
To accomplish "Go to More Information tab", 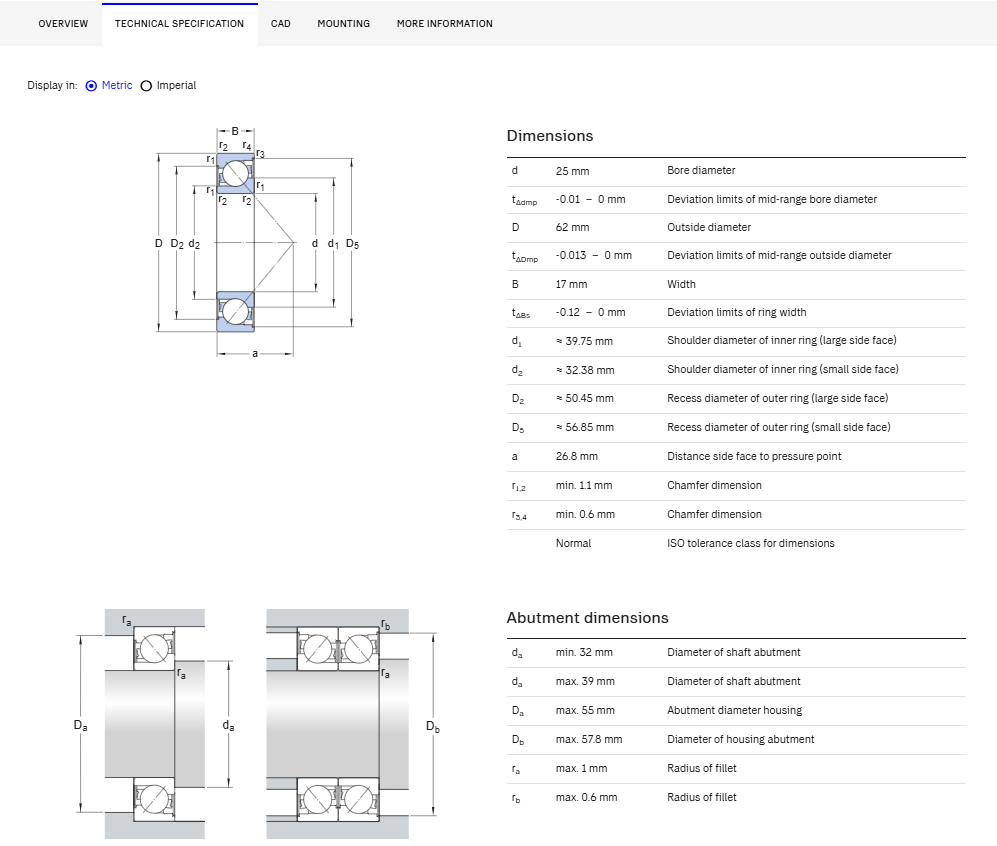I will coord(444,24).
